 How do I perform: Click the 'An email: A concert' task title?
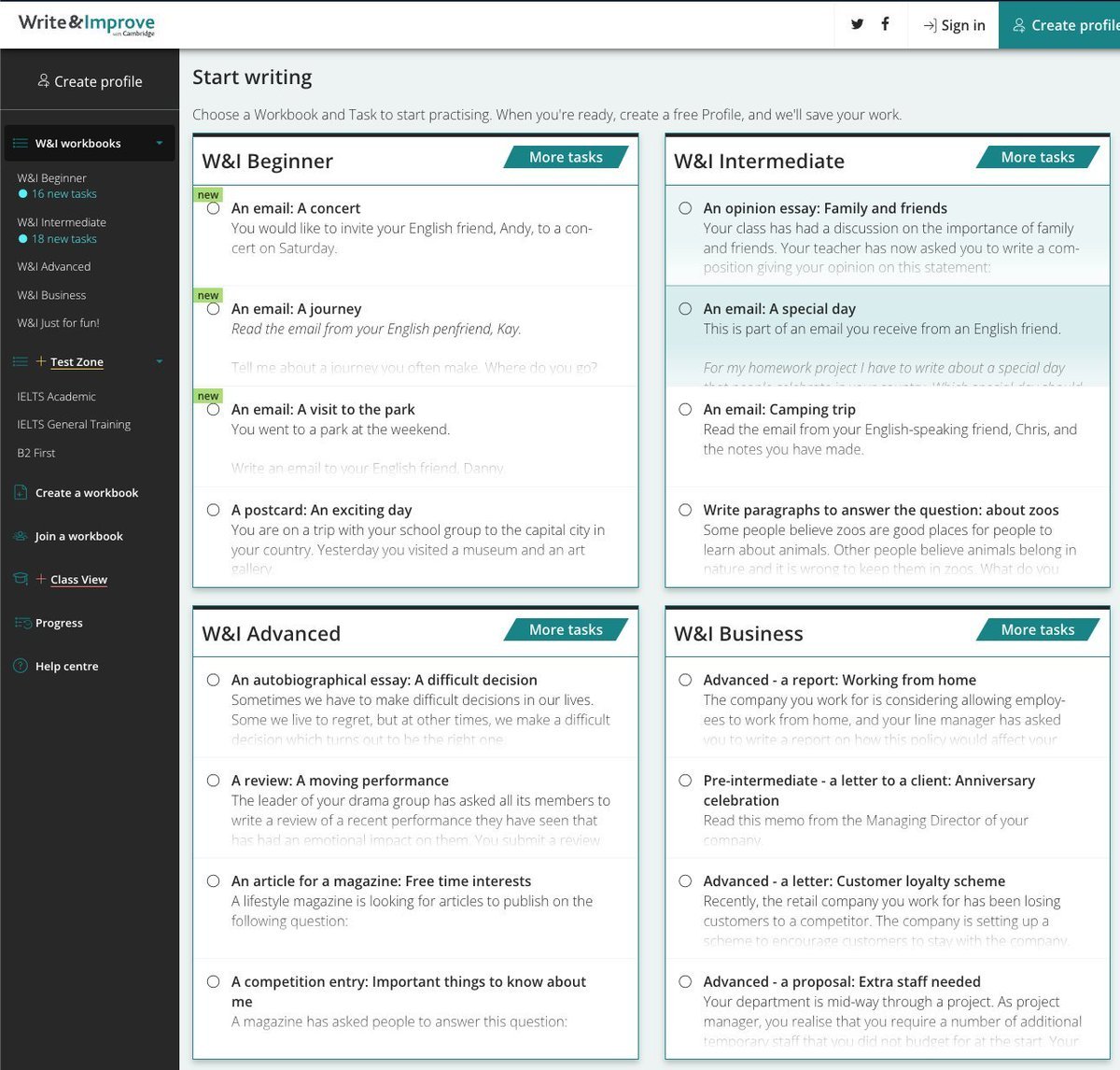pyautogui.click(x=296, y=208)
